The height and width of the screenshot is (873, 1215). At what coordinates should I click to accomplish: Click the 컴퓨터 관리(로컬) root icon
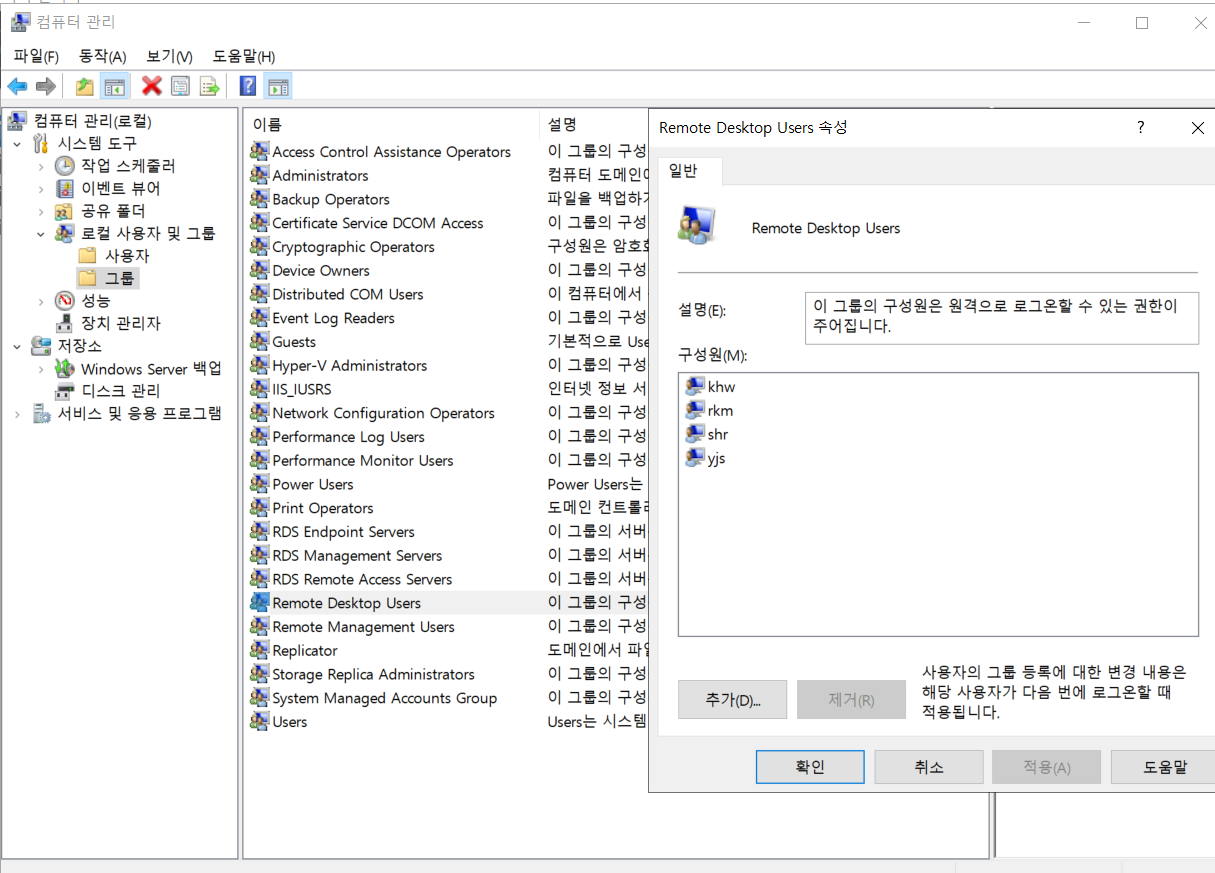17,121
